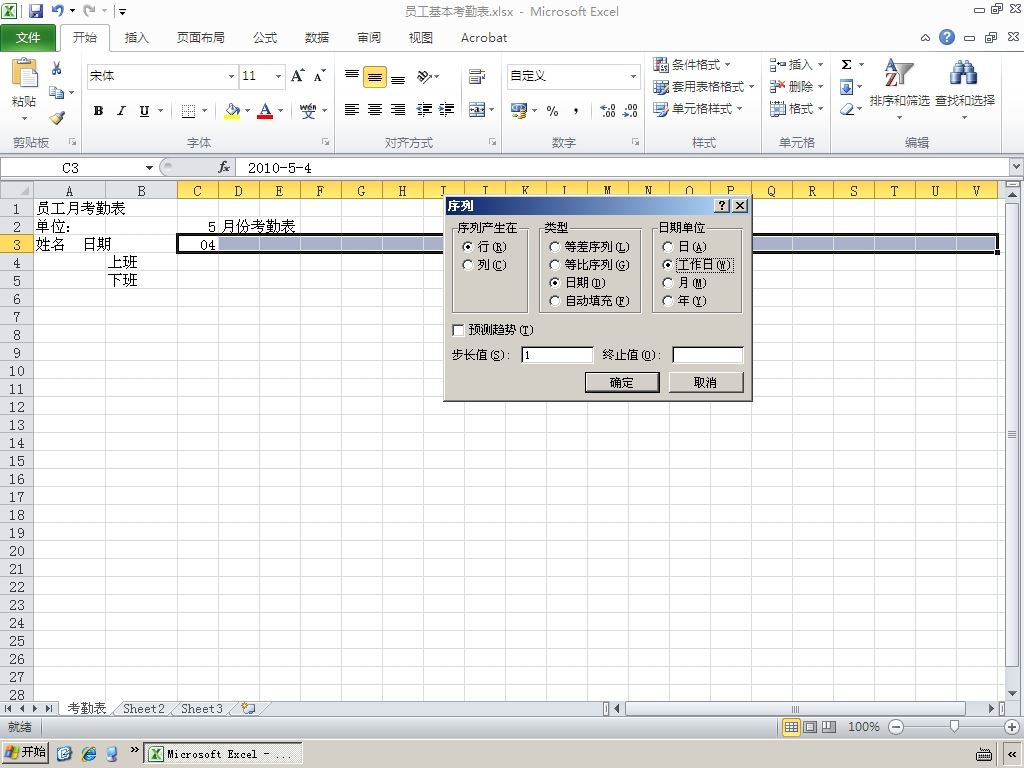Select 等差序列 linear type radio
The image size is (1024, 768).
click(554, 247)
